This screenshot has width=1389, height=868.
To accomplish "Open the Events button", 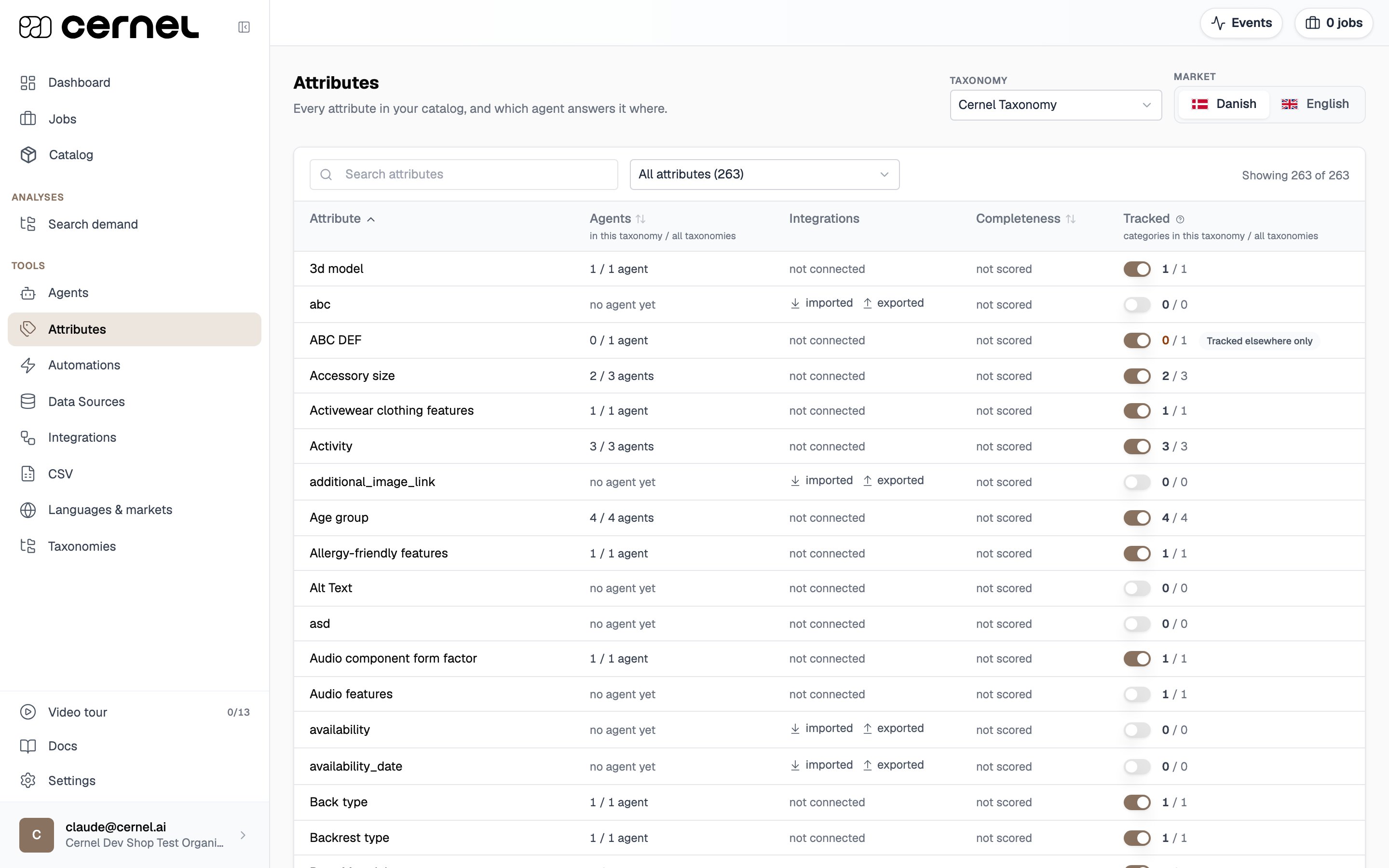I will click(1241, 23).
